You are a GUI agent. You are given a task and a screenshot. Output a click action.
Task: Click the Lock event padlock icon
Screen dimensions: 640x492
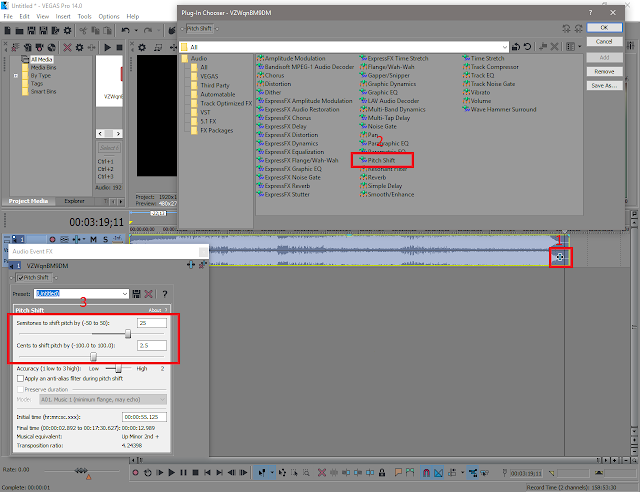click(382, 473)
